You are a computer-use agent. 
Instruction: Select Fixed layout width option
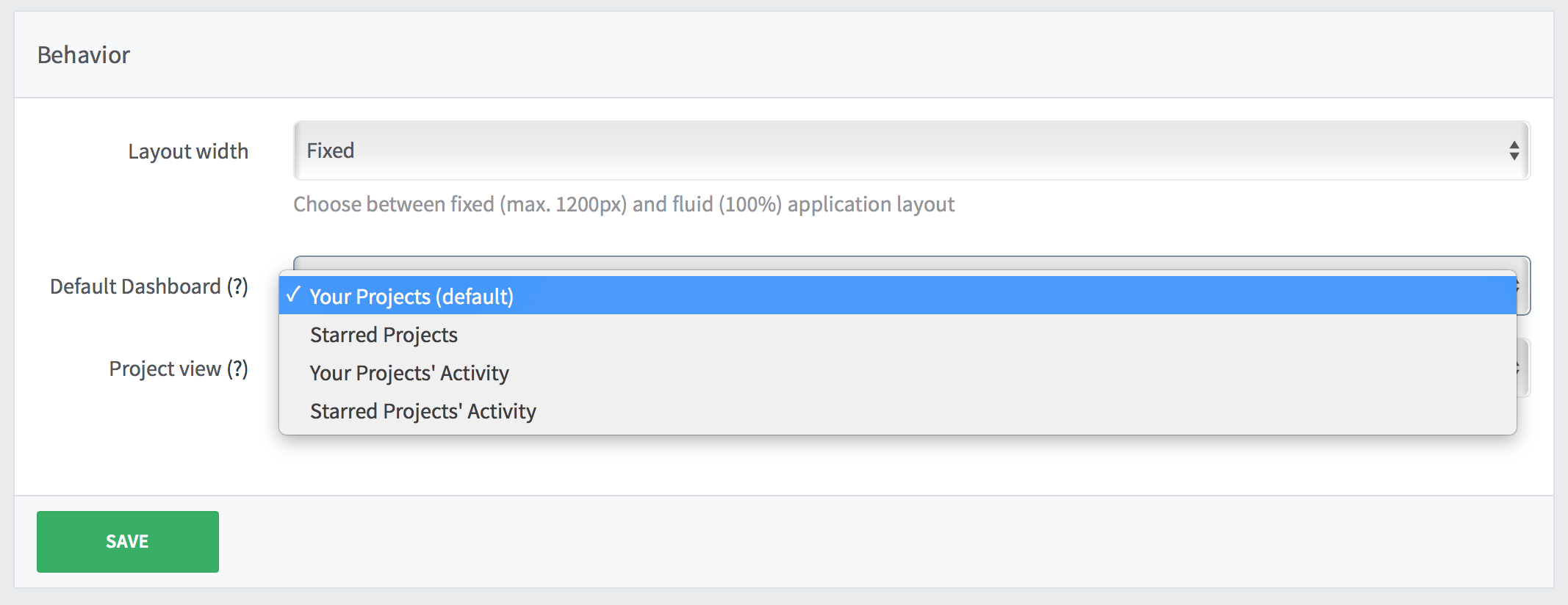330,150
